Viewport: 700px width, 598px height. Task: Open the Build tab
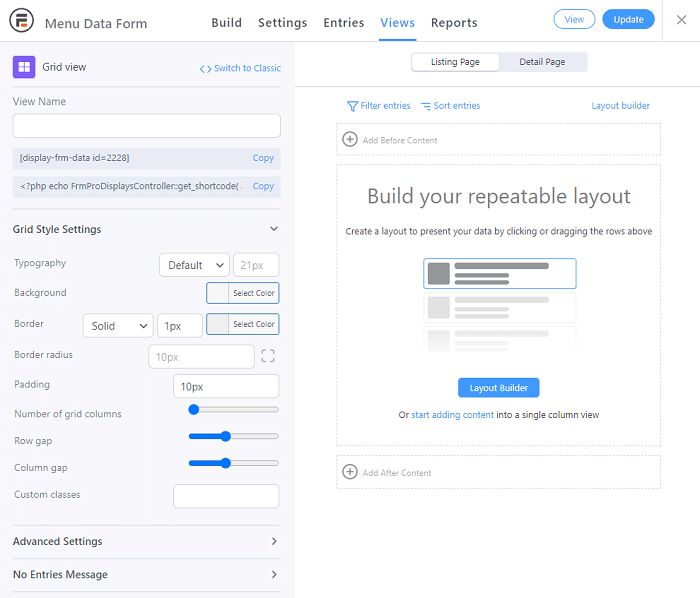(x=226, y=23)
